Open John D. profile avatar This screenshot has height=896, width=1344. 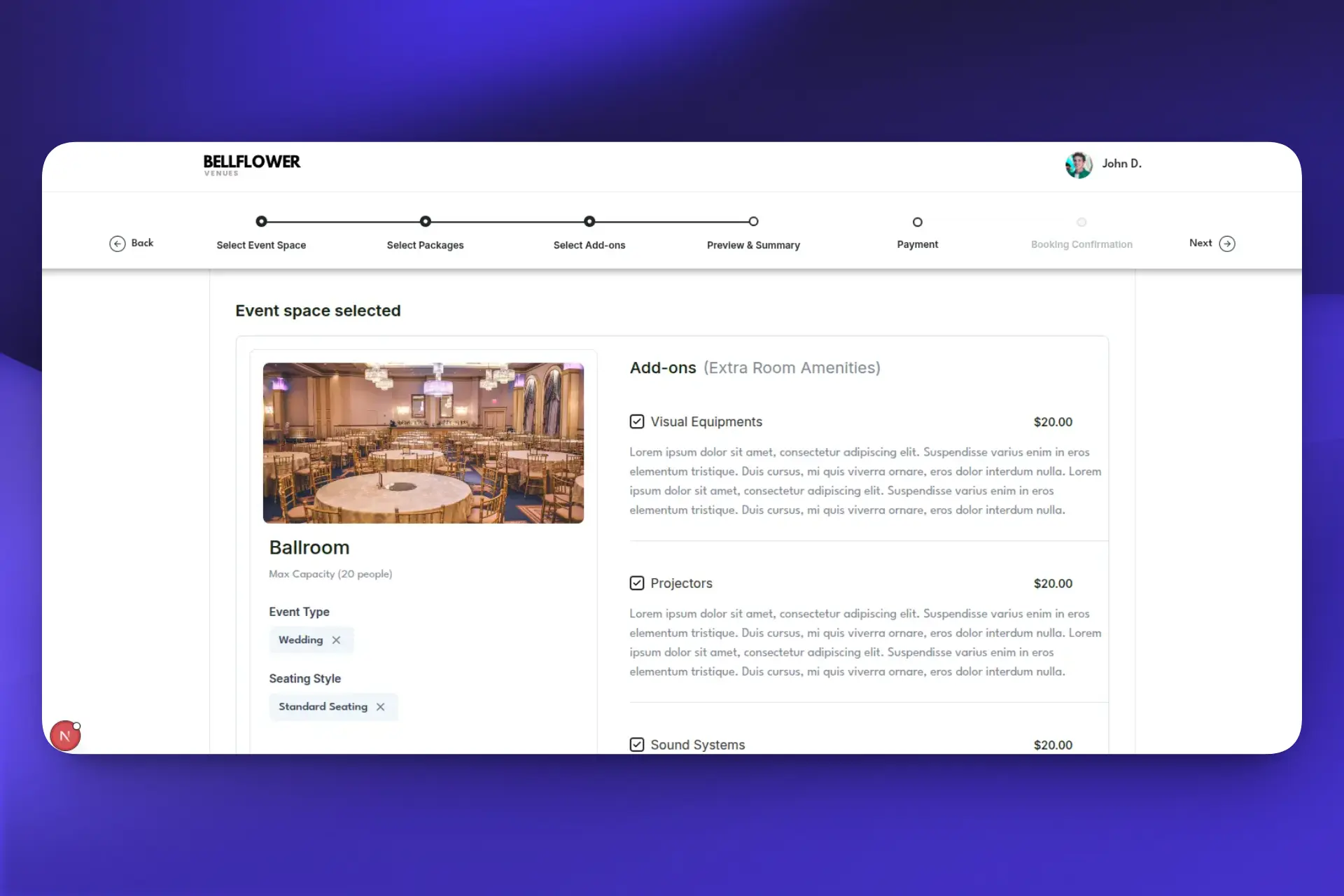point(1078,164)
